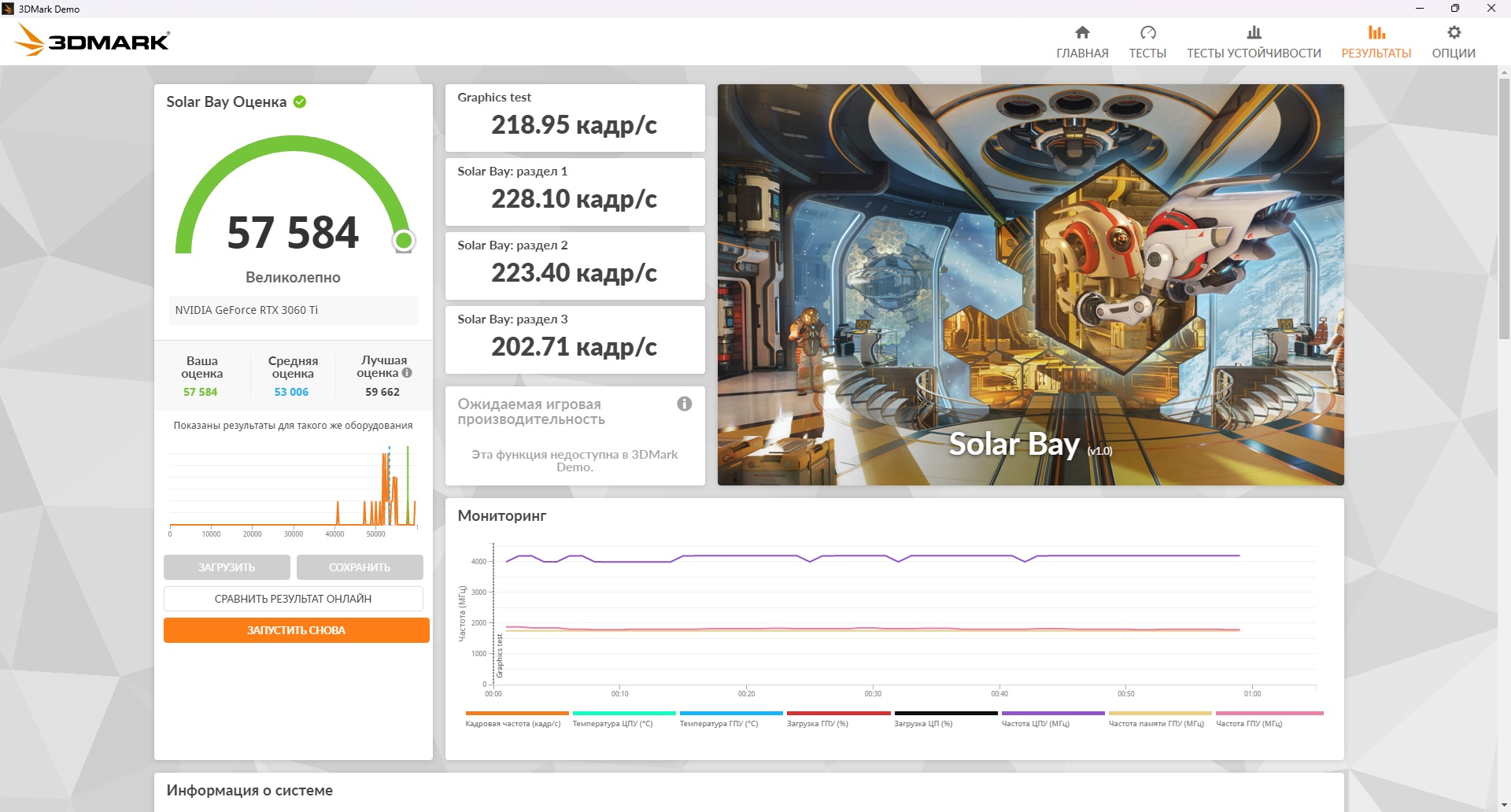Toggle Температура ГПУ legend series
This screenshot has width=1511, height=812.
[731, 720]
